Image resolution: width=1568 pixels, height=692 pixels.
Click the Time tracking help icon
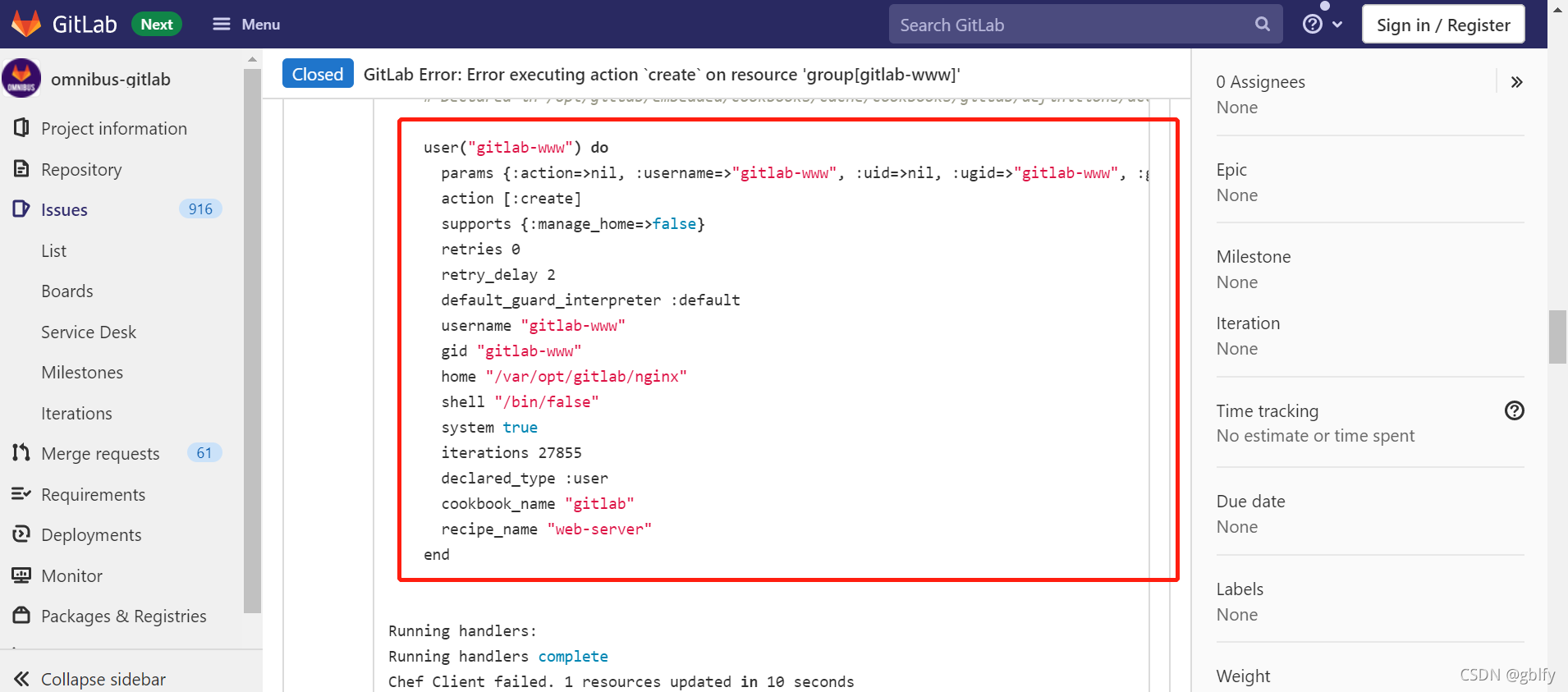(1515, 410)
